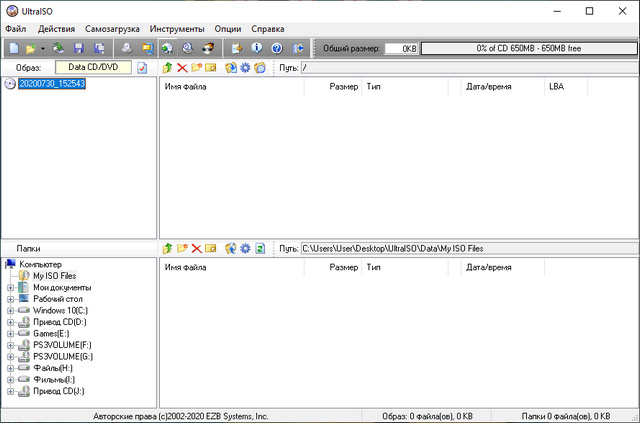The width and height of the screenshot is (640, 423).
Task: Click the image properties icon beside Data CD/DVD
Action: (x=142, y=68)
